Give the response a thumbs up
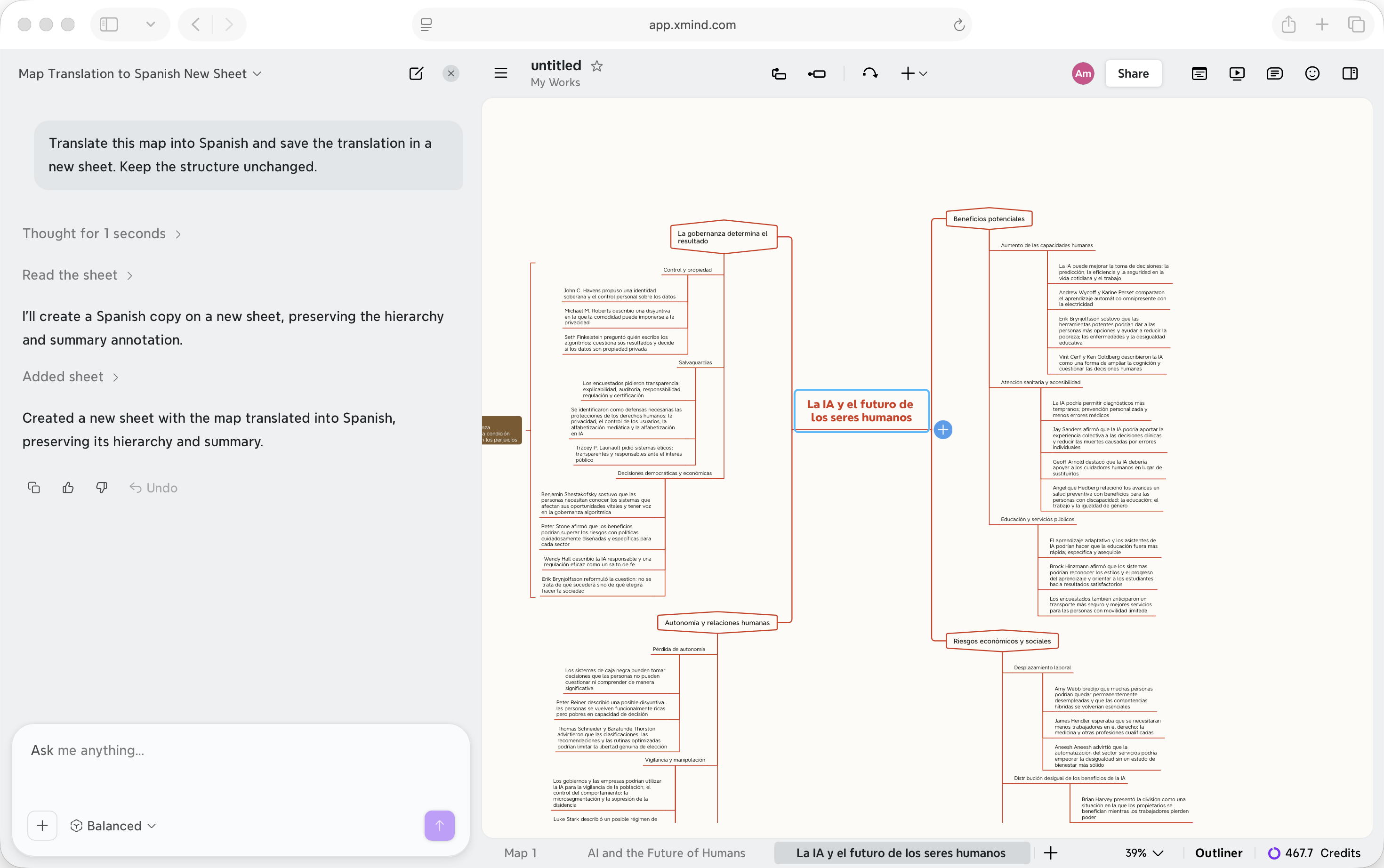The height and width of the screenshot is (868, 1384). tap(68, 487)
